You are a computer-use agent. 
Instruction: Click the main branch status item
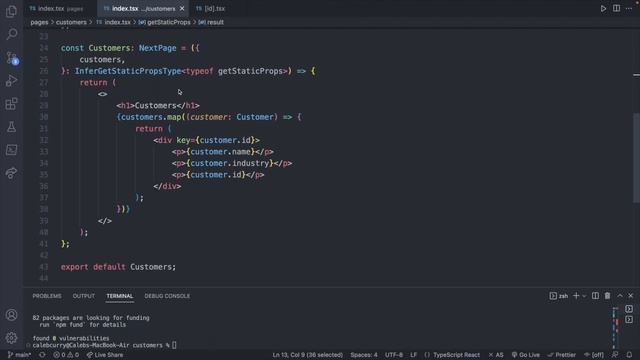(19, 355)
